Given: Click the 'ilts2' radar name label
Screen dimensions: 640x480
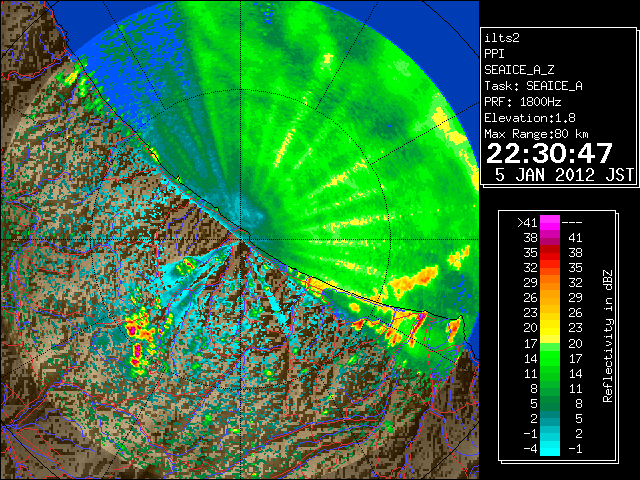Looking at the screenshot, I should click(502, 38).
